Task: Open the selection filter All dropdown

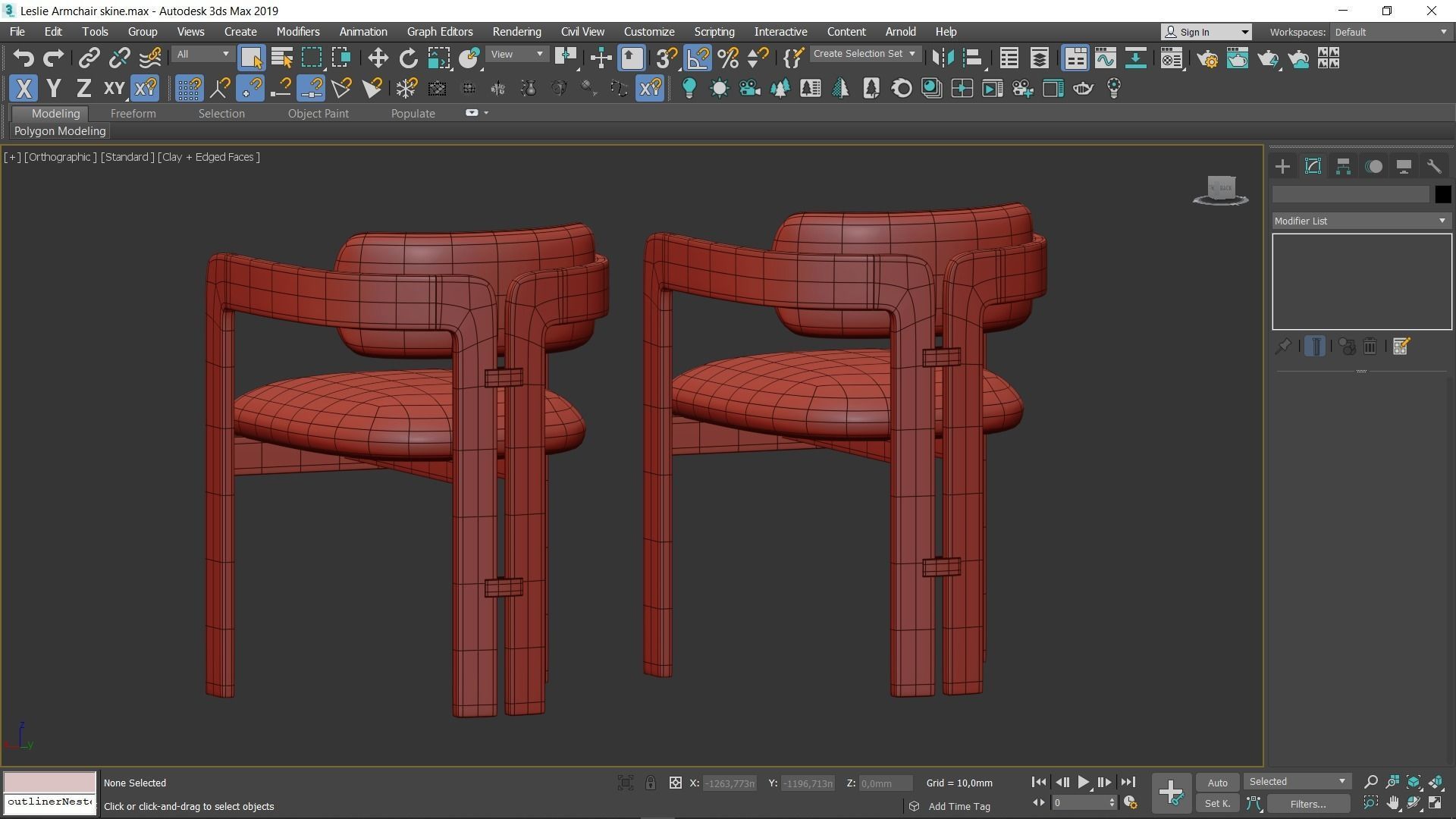Action: coord(201,54)
